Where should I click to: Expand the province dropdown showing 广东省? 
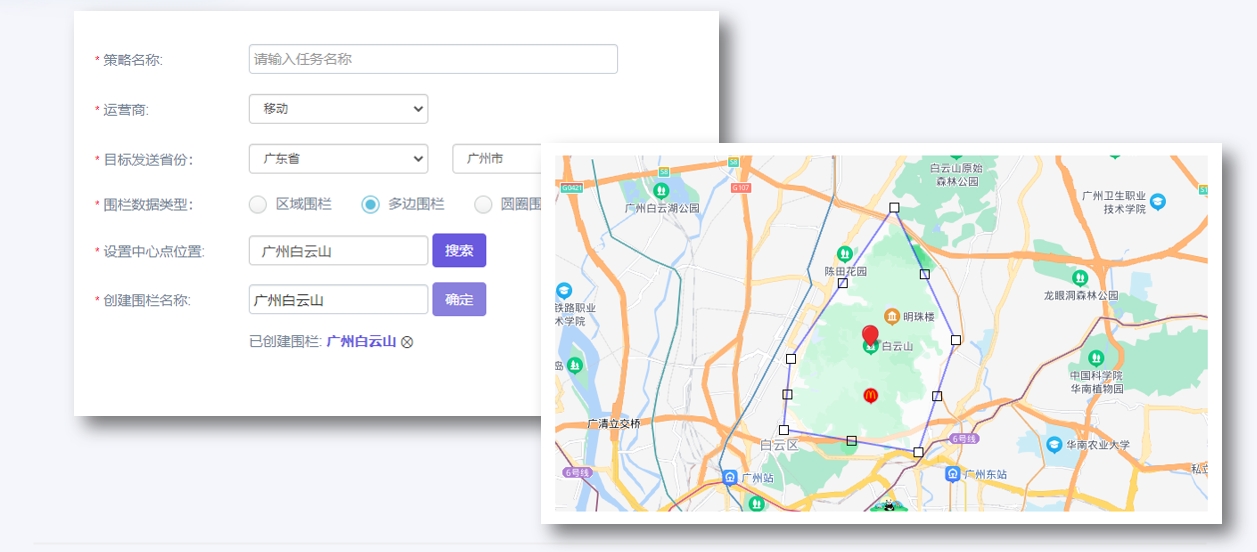[338, 159]
